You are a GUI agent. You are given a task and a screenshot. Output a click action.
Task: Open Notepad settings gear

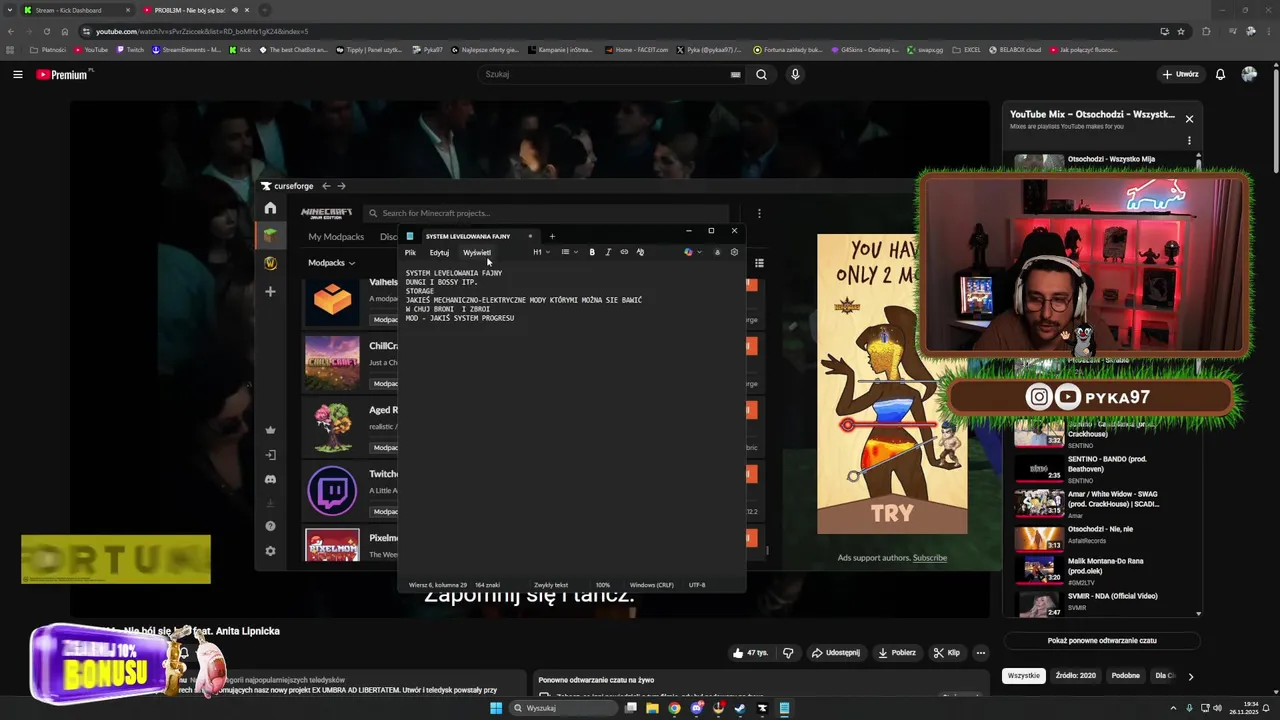(734, 252)
